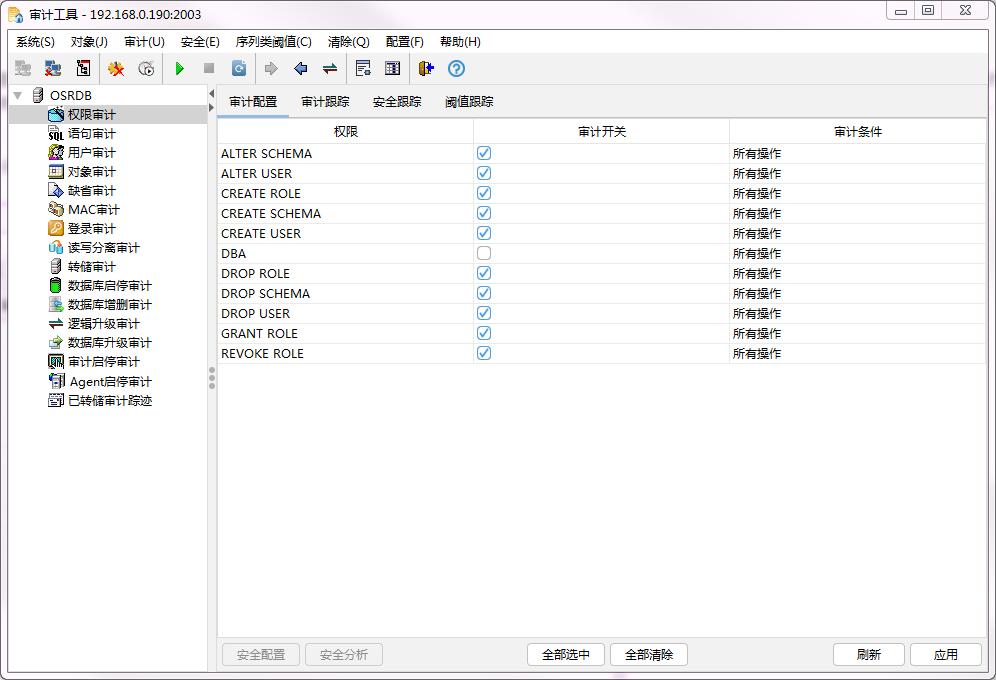Screen dimensions: 996x680
Task: Open help via question mark icon
Action: pyautogui.click(x=456, y=68)
